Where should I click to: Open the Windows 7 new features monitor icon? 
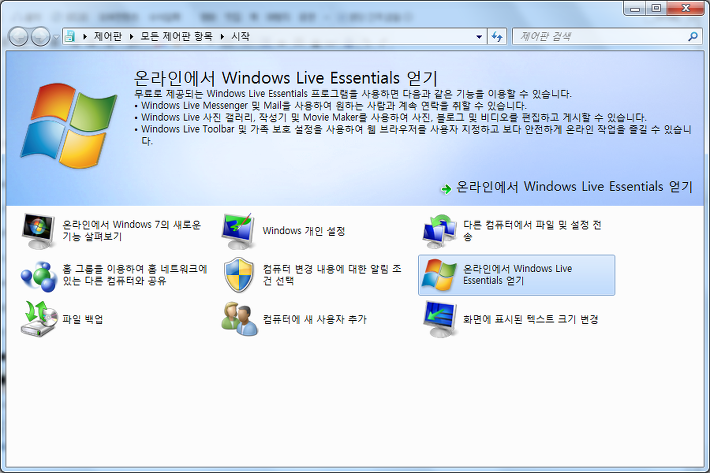39,231
